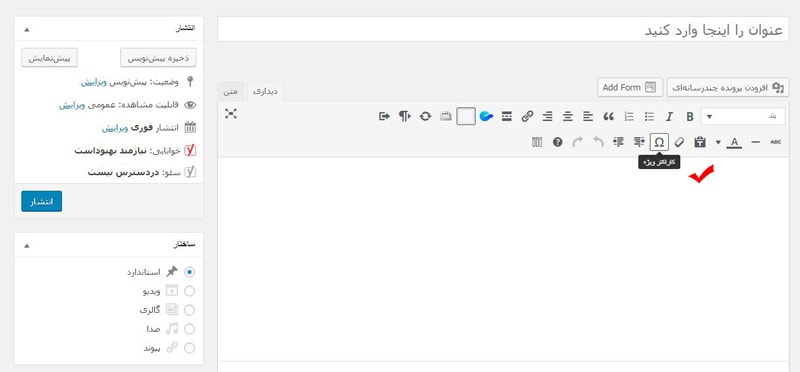
Task: Select استاندارد post format
Action: coord(190,272)
